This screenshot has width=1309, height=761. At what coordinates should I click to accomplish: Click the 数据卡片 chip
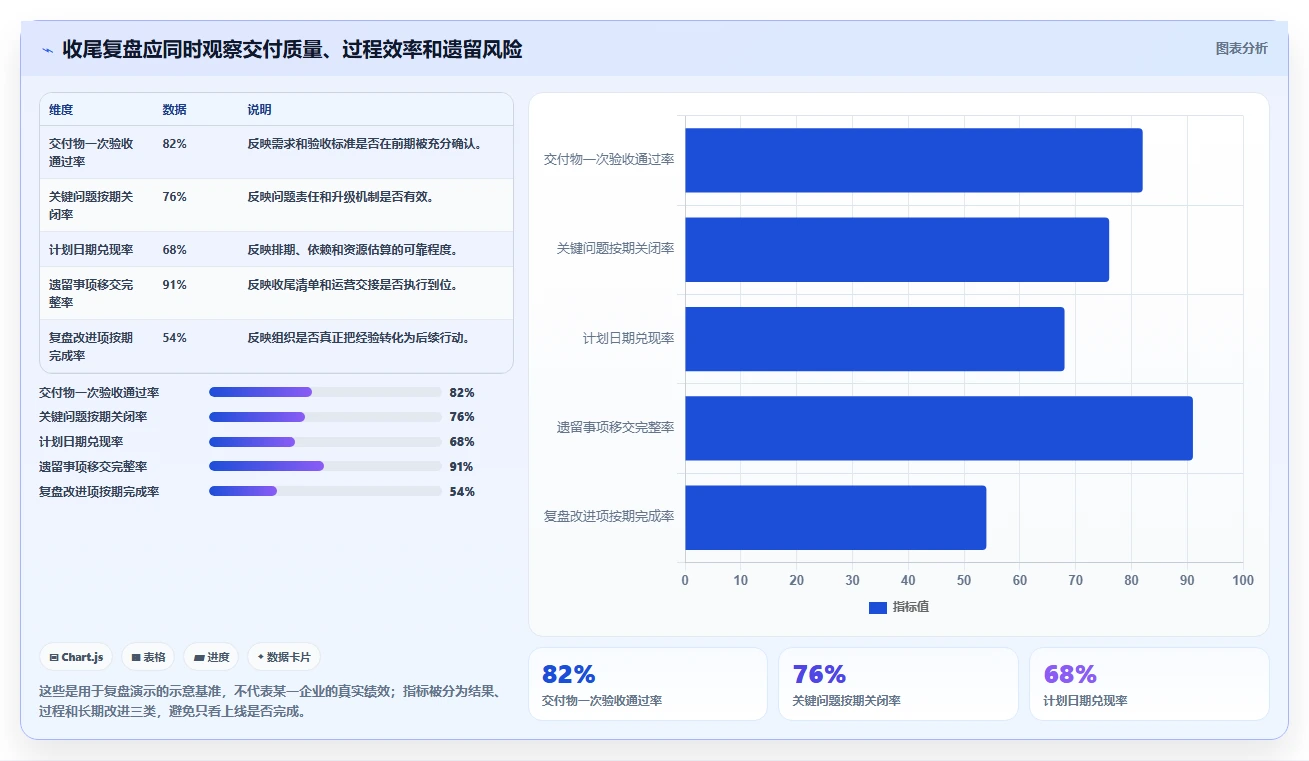(x=284, y=657)
